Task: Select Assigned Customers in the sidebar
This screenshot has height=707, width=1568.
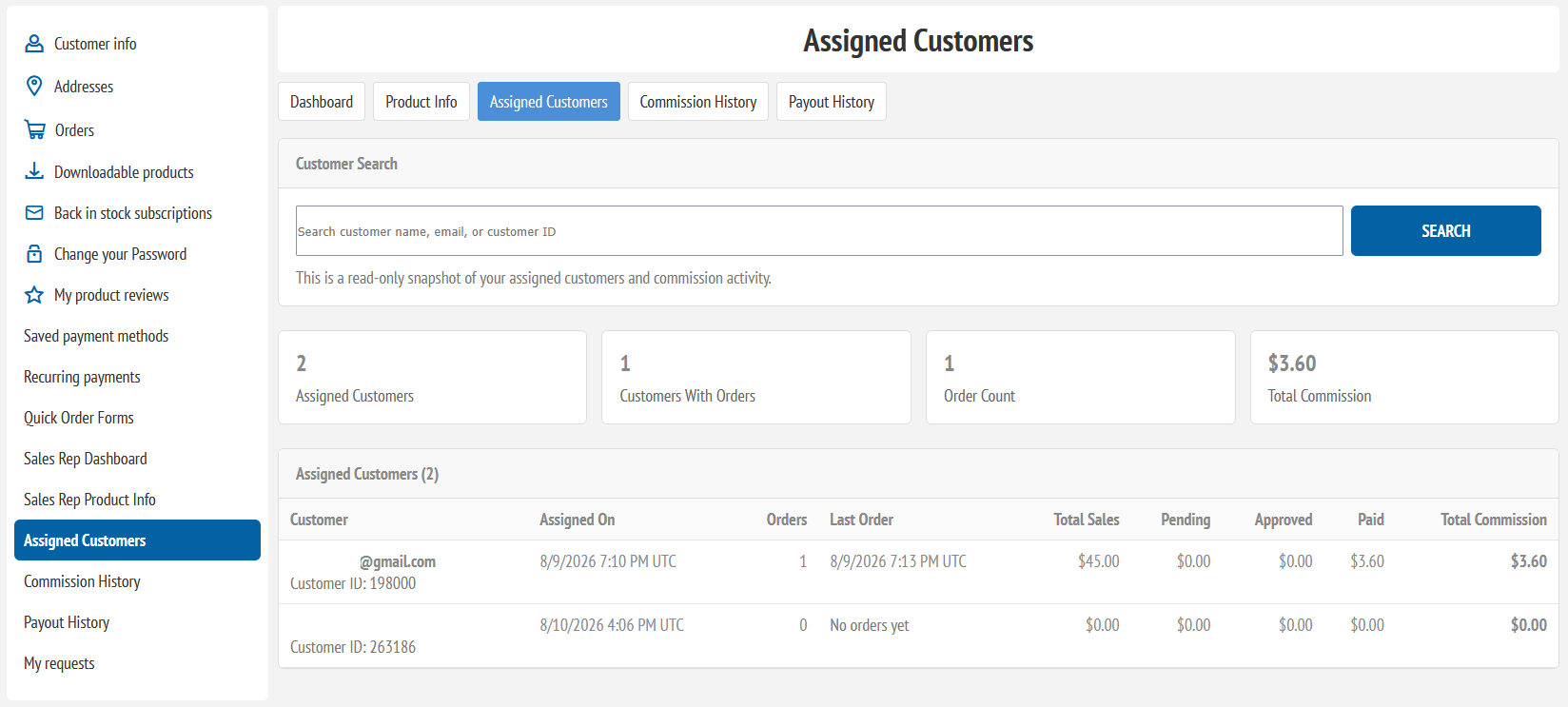Action: coord(137,540)
